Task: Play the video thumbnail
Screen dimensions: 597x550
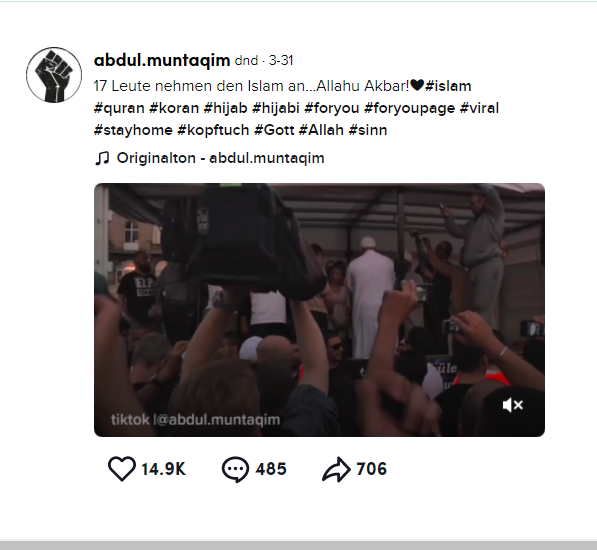Action: pyautogui.click(x=319, y=310)
